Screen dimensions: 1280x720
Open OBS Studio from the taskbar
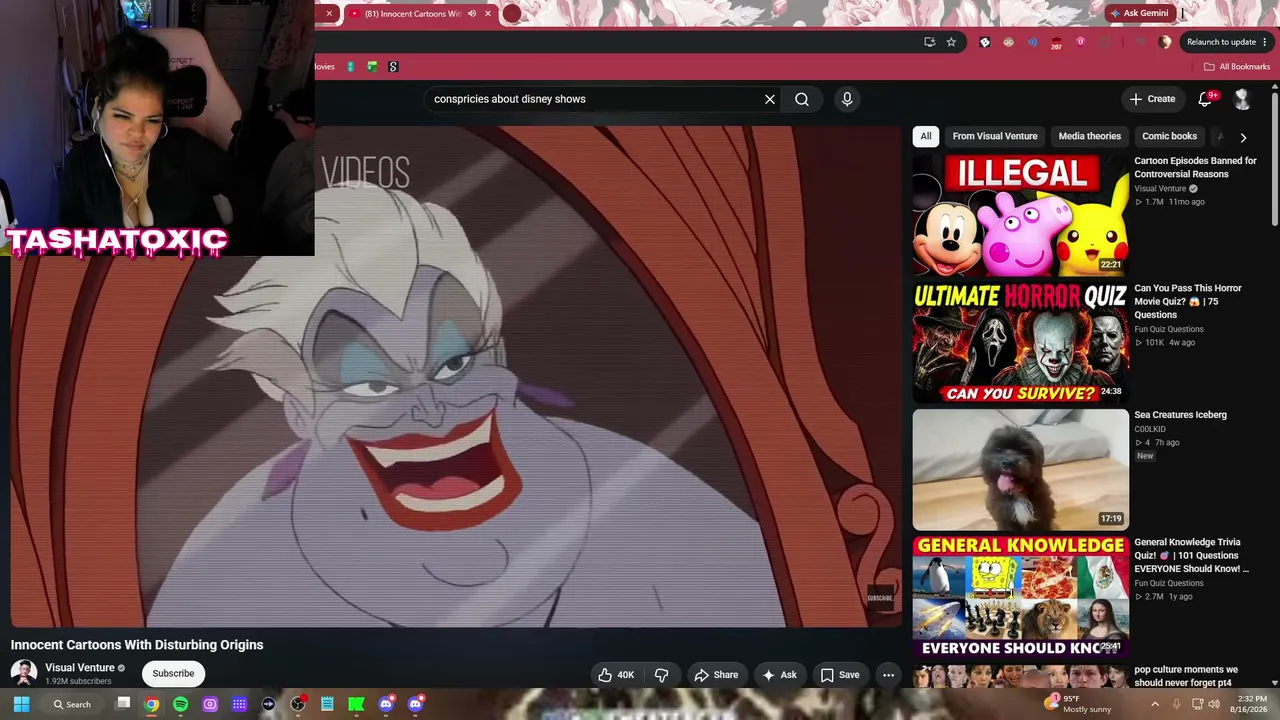click(x=297, y=704)
